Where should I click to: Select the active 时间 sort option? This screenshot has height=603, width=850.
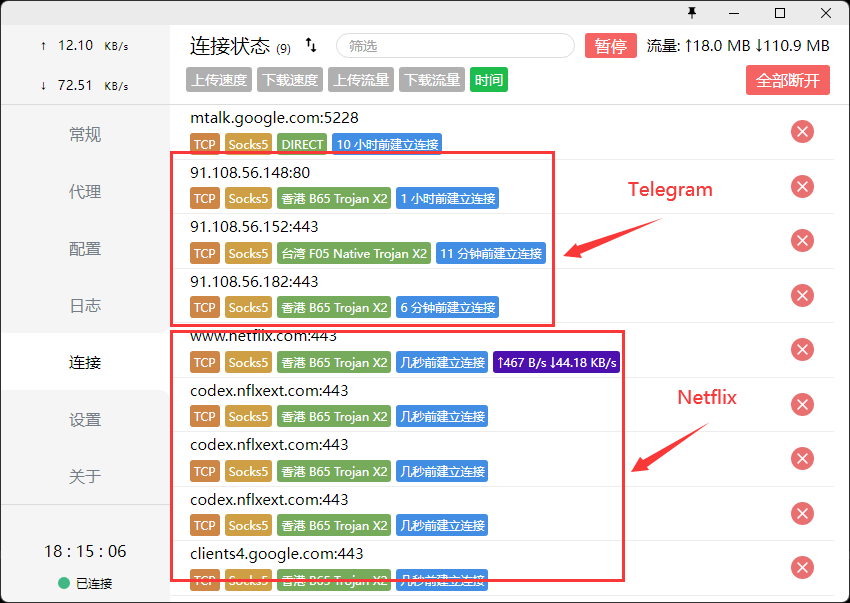tap(489, 80)
